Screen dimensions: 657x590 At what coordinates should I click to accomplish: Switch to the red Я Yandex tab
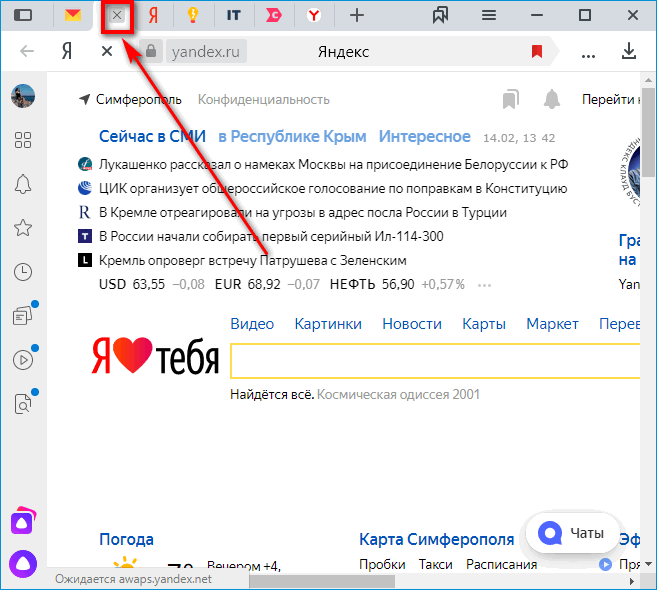(153, 16)
